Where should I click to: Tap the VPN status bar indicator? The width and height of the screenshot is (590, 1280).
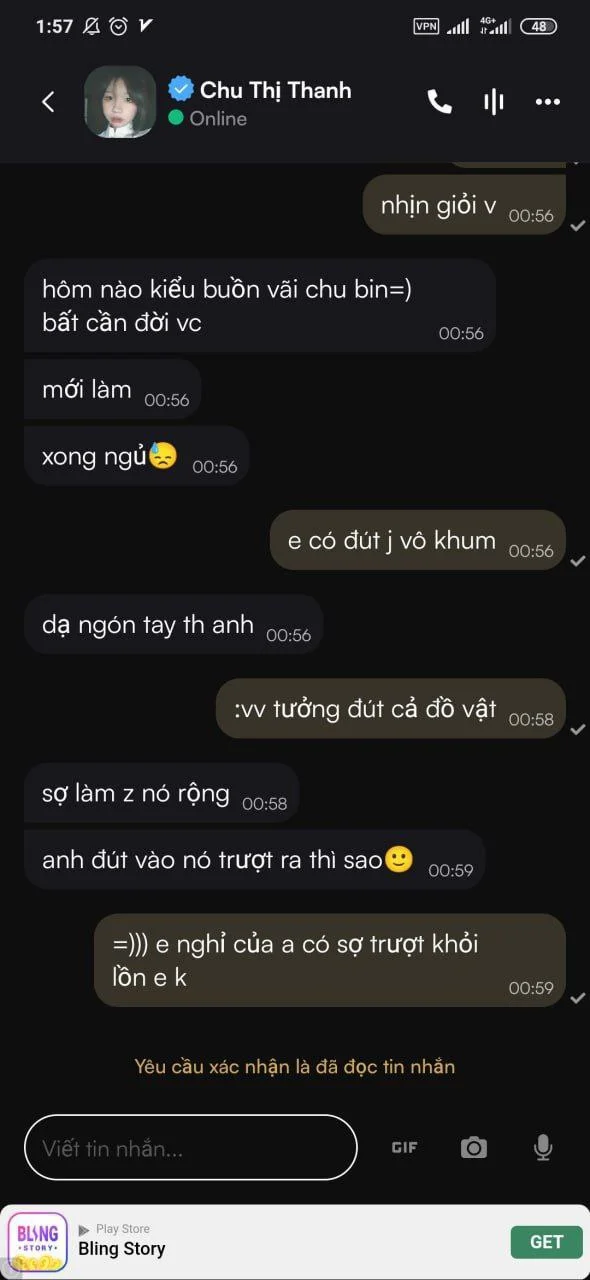coord(426,27)
